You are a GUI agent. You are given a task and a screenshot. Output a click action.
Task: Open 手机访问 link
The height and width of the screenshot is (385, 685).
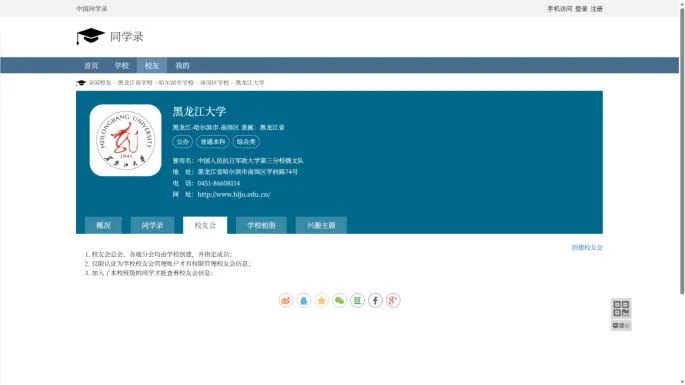(x=560, y=9)
